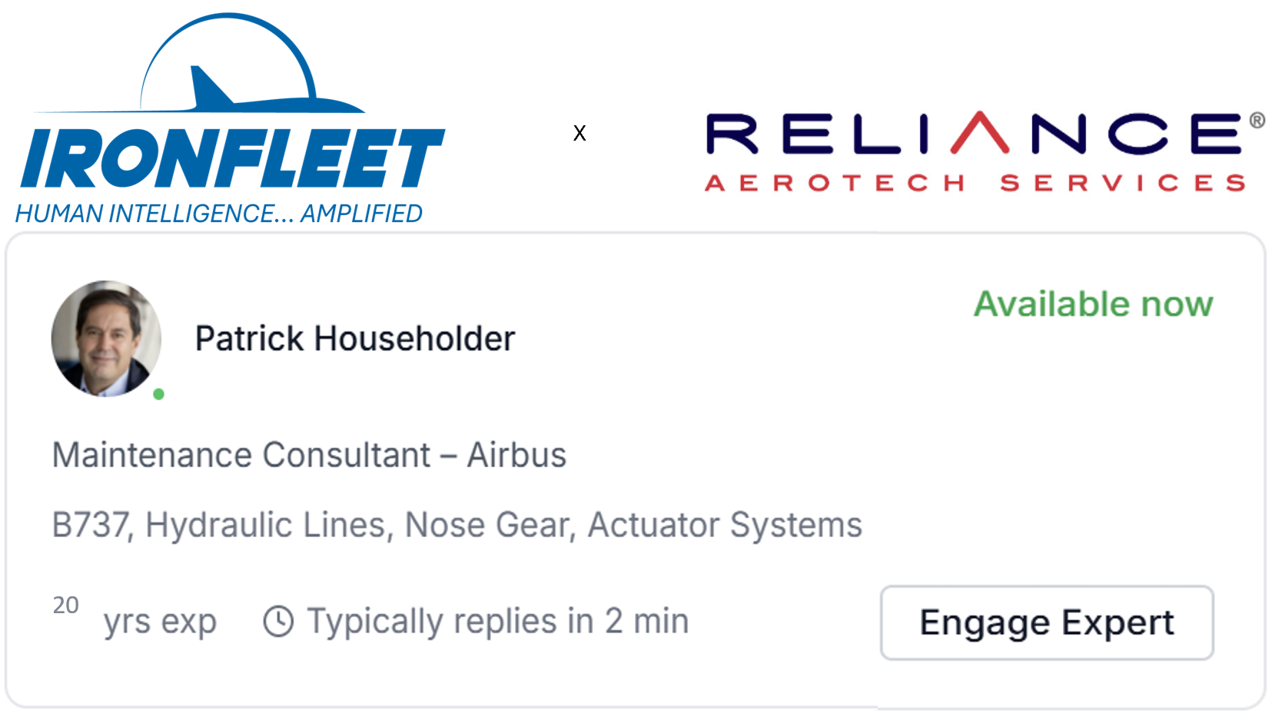
Task: Click the Available now status label
Action: tap(1093, 304)
